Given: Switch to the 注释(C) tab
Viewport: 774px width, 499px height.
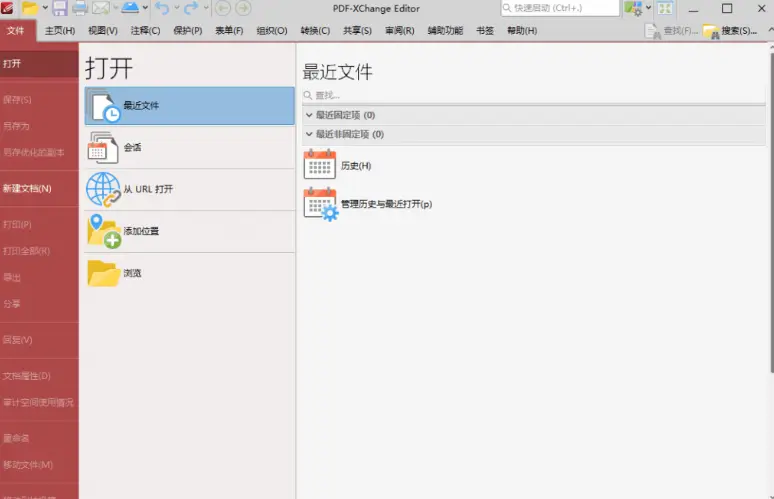Looking at the screenshot, I should [x=145, y=31].
